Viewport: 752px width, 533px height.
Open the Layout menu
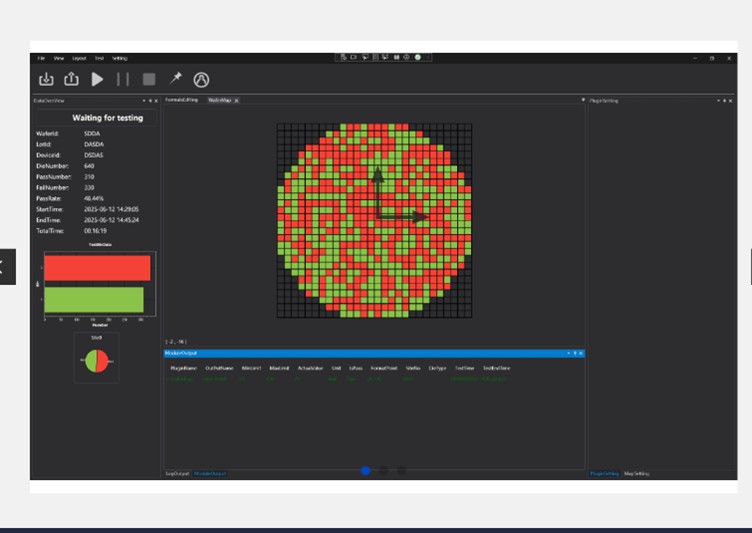tap(79, 58)
